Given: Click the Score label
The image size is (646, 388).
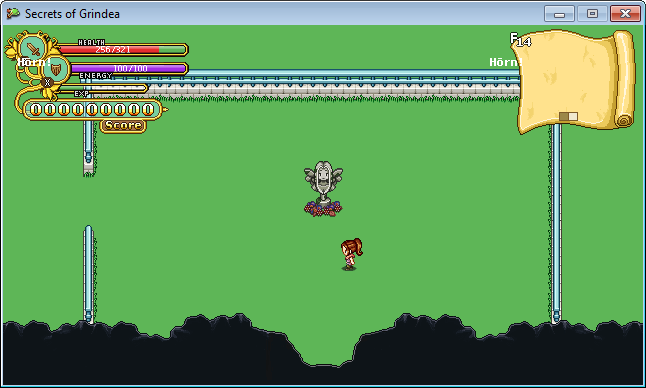Looking at the screenshot, I should pyautogui.click(x=123, y=125).
